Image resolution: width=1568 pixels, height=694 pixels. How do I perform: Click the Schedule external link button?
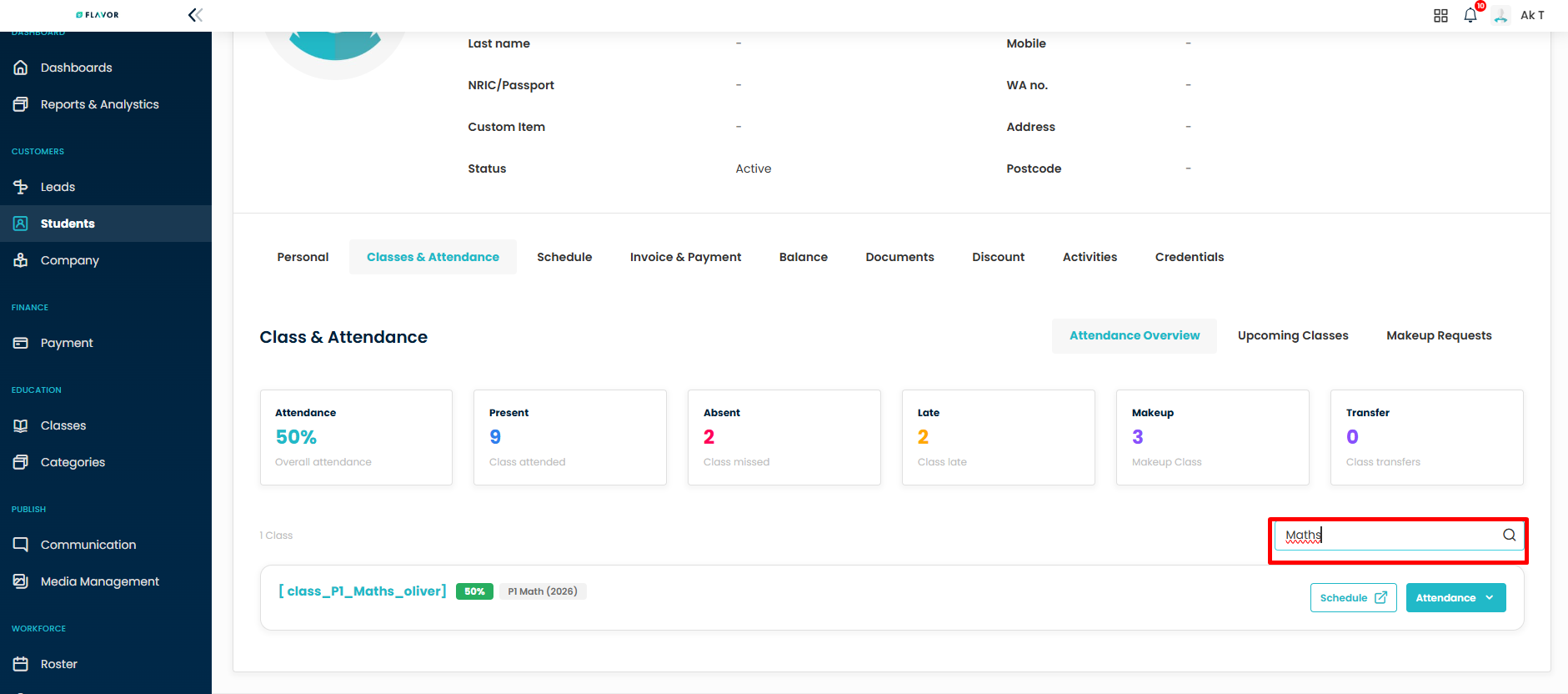point(1353,598)
